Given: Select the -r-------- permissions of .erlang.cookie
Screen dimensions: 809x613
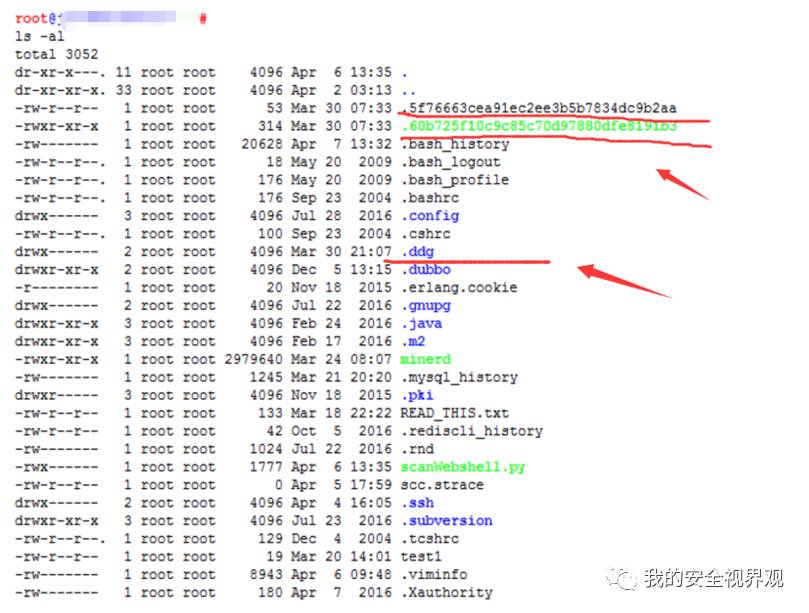Looking at the screenshot, I should click(56, 288).
